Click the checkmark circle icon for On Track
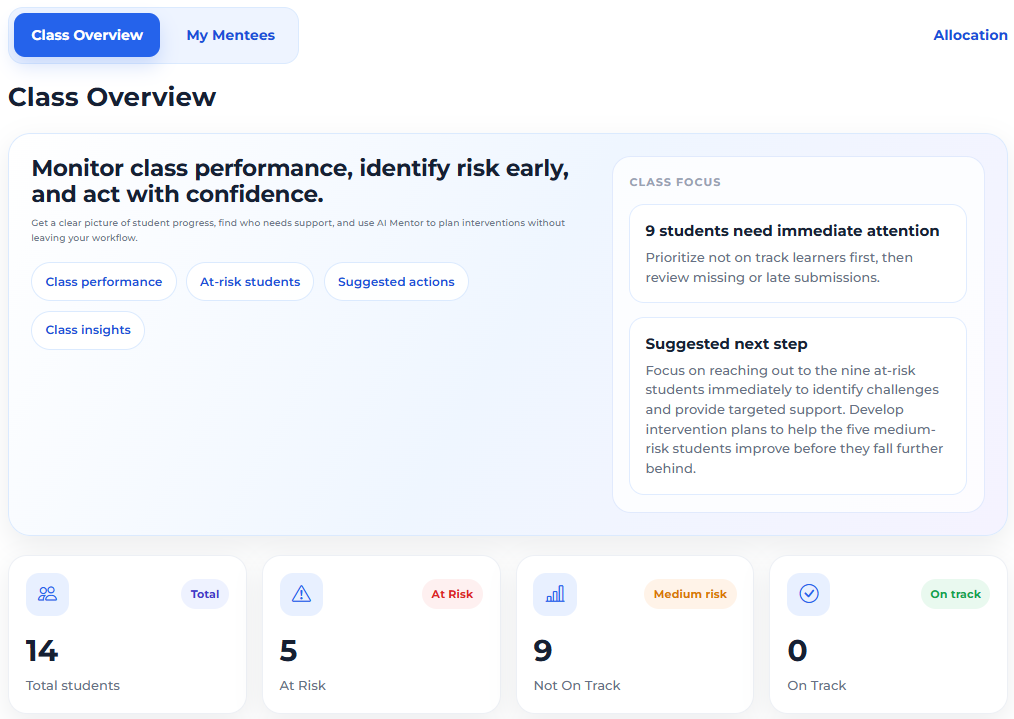 [808, 594]
